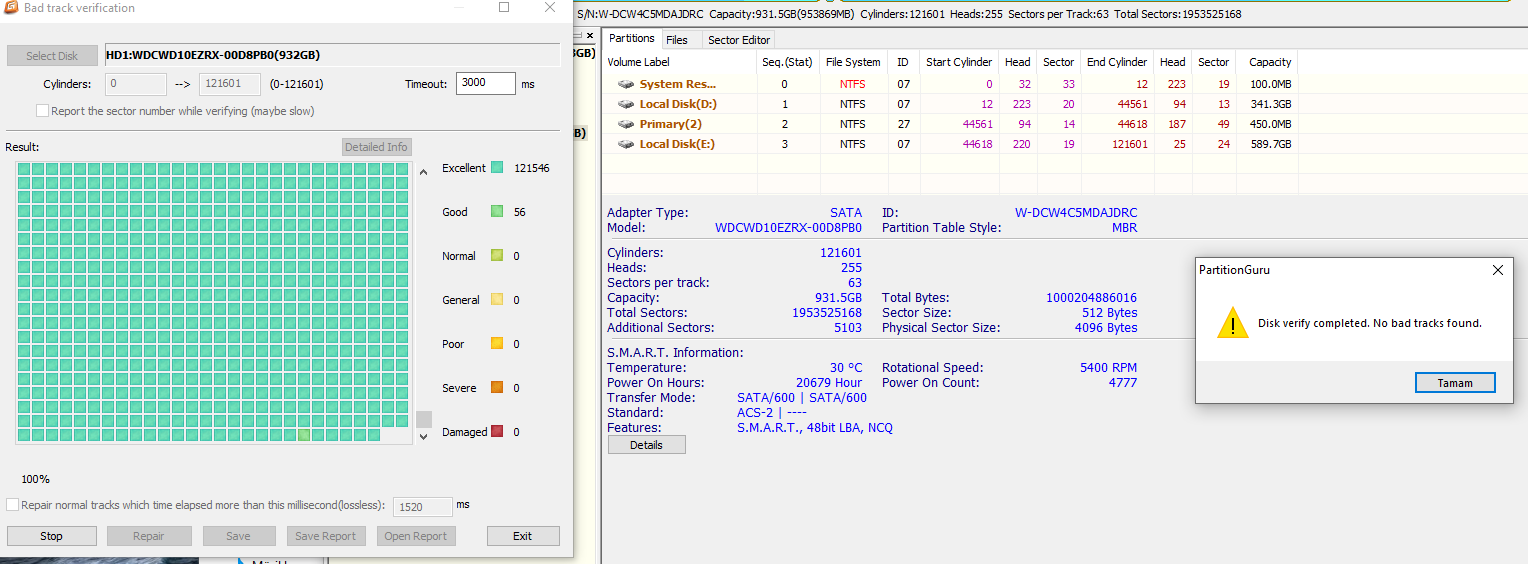Screen dimensions: 1528x564
Task: Click the Good count 56
Action: coord(520,212)
